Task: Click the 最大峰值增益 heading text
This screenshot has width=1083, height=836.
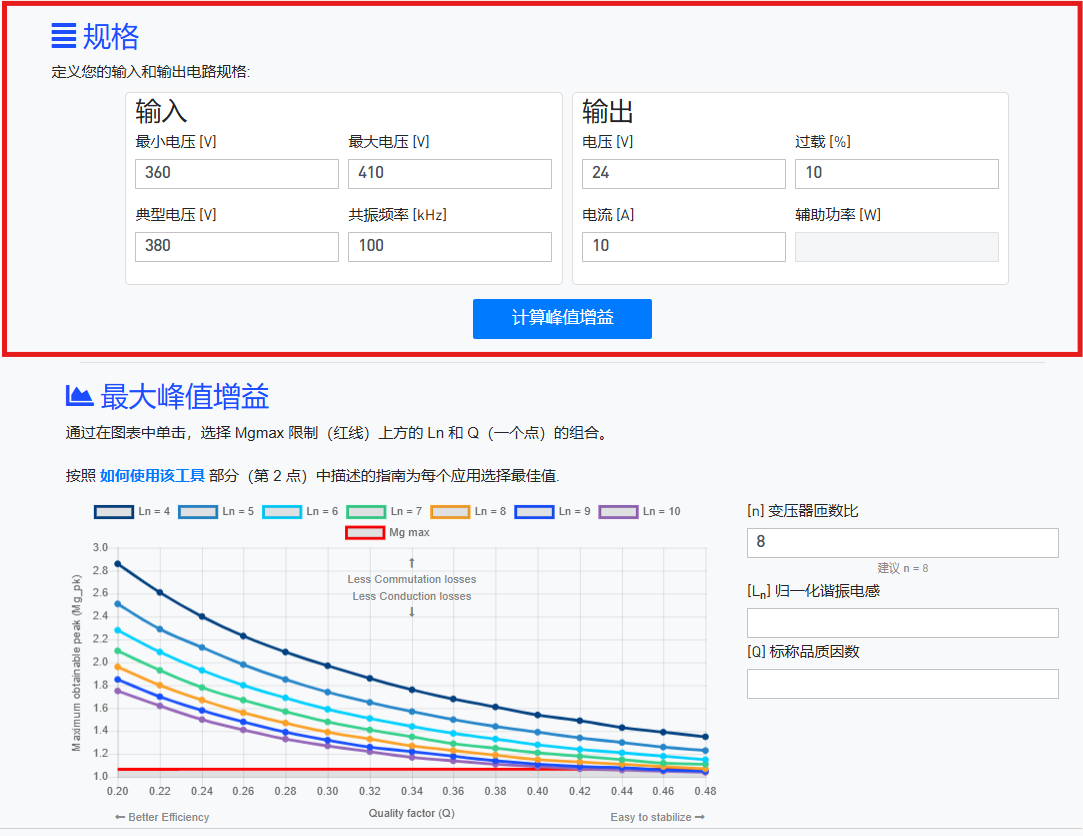Action: click(x=184, y=397)
